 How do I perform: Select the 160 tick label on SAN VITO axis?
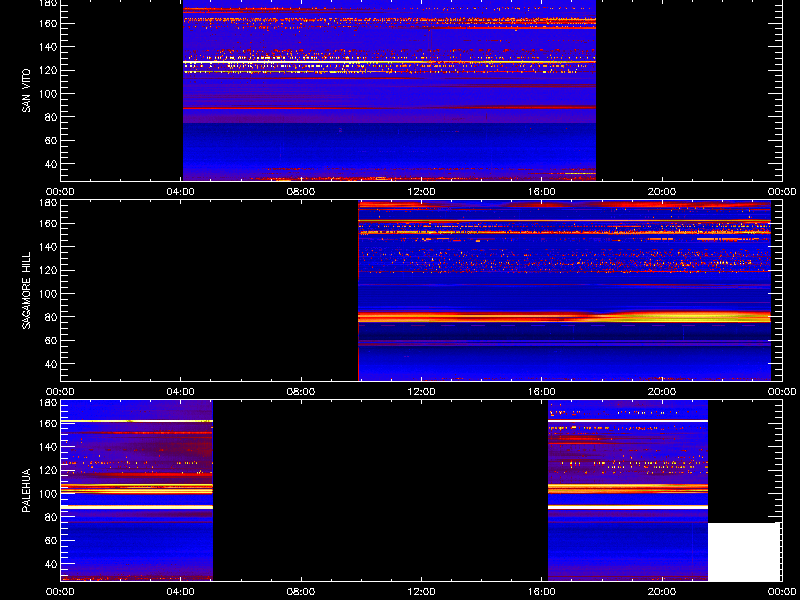[x=47, y=23]
